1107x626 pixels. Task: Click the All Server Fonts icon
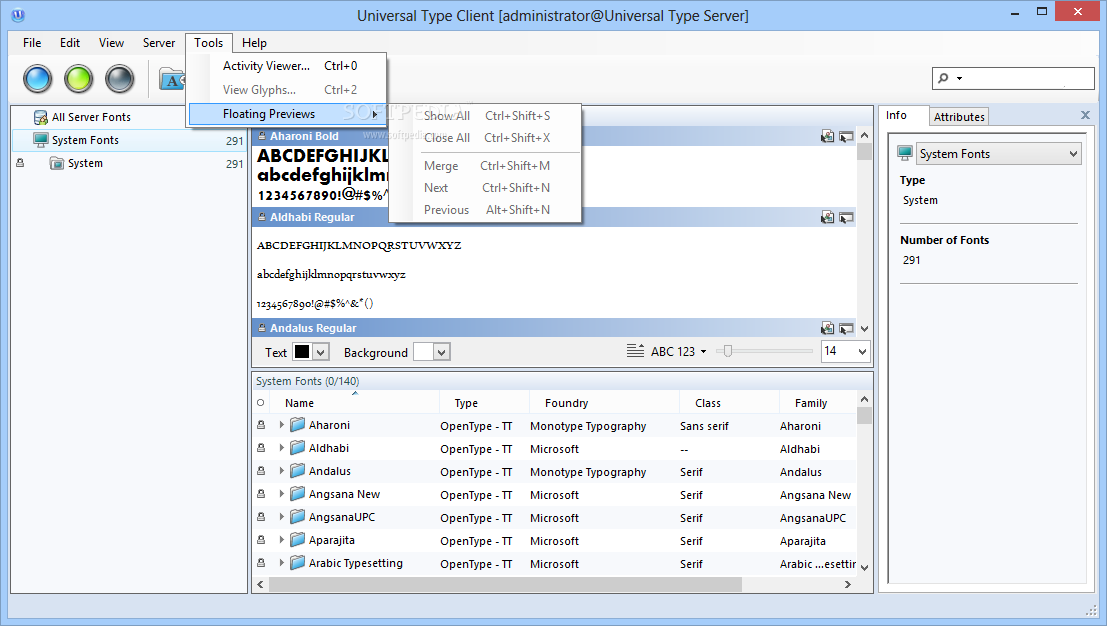[41, 117]
